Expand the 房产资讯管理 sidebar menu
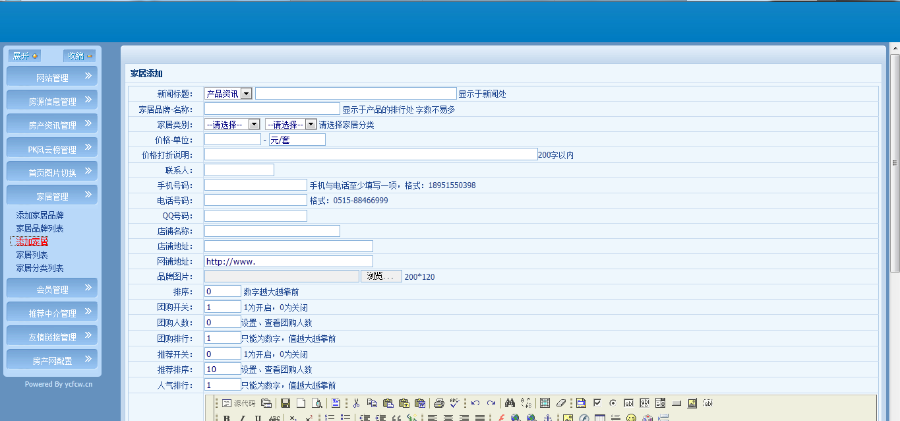 pos(52,124)
